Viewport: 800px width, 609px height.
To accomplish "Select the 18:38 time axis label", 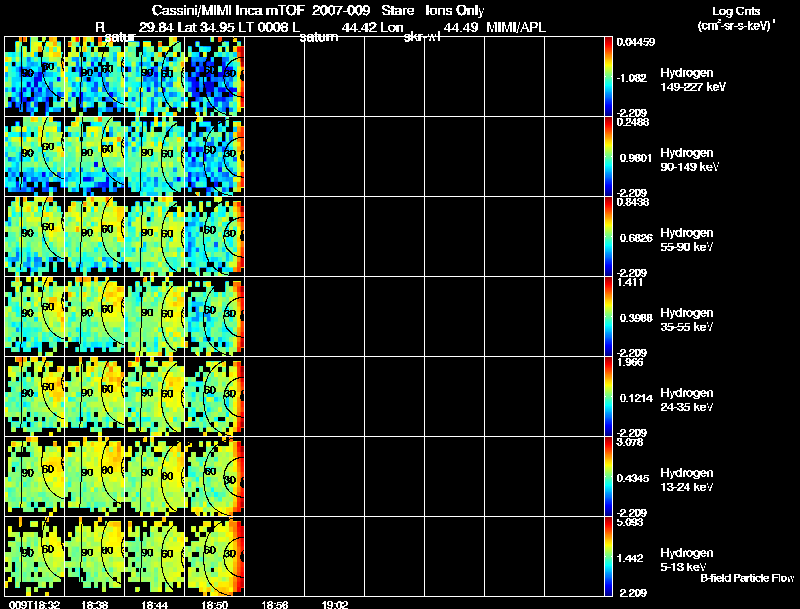I will (94, 603).
